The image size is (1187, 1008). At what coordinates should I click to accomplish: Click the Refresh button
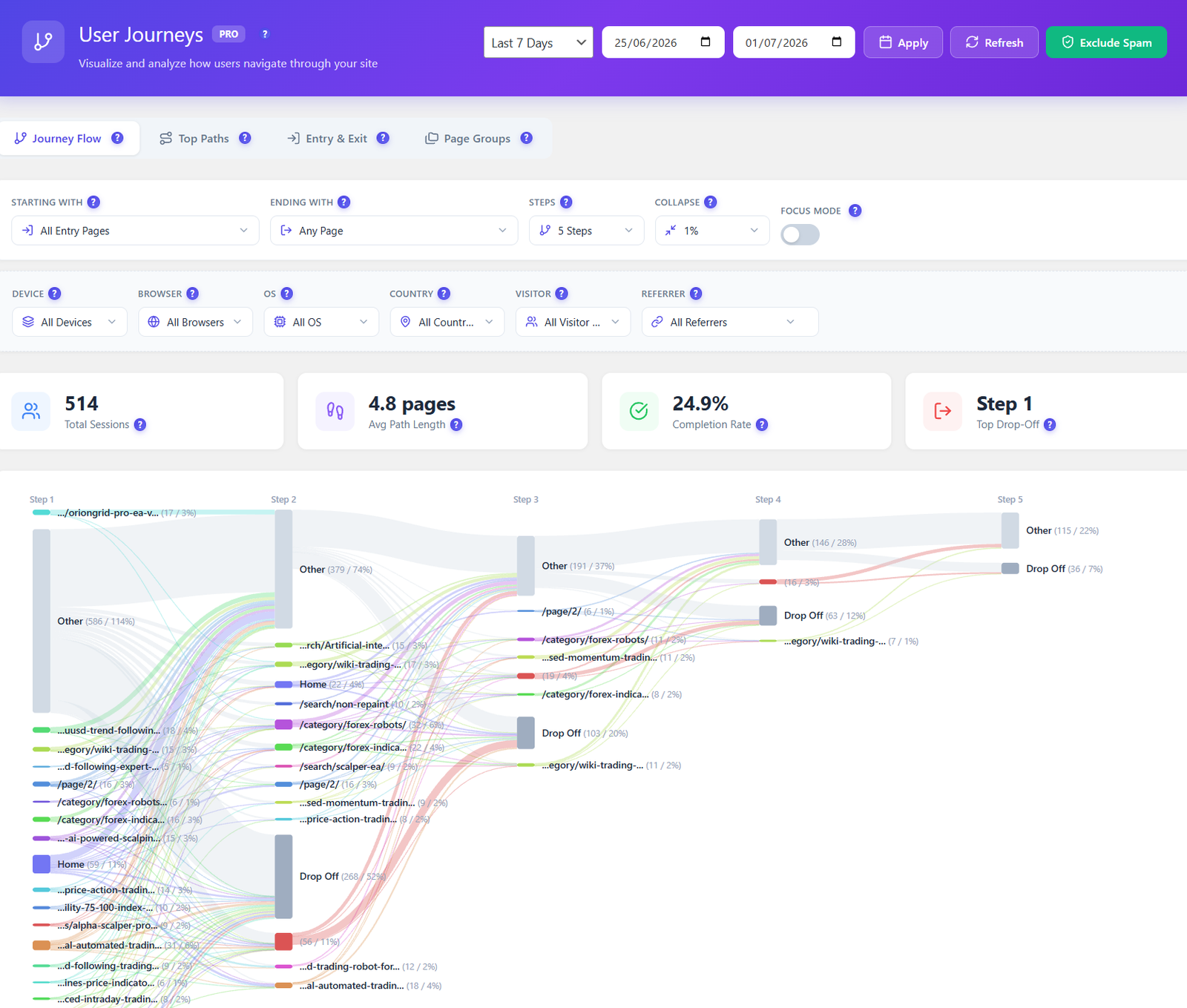click(994, 42)
